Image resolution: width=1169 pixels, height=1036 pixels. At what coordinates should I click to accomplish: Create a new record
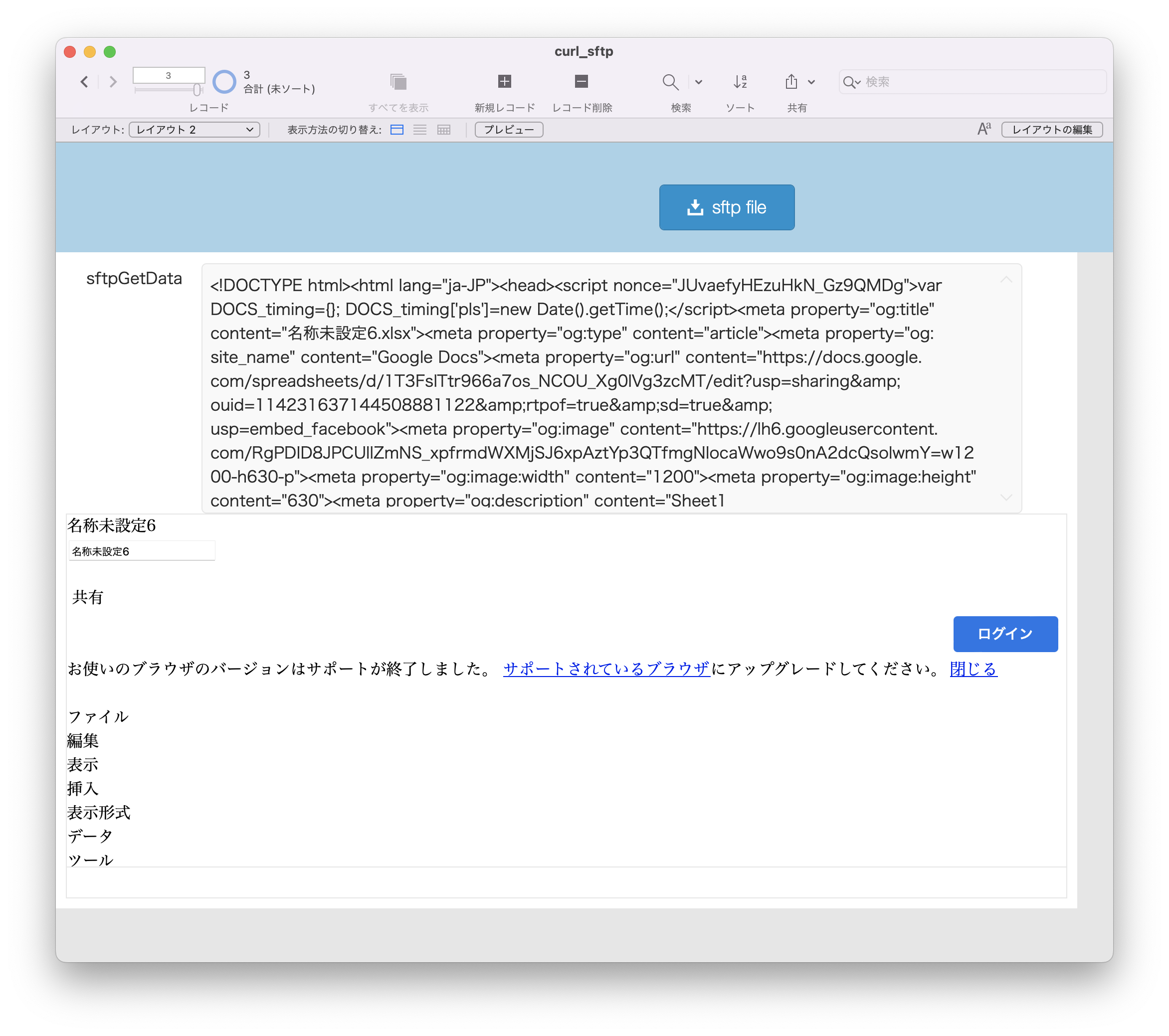(x=504, y=82)
